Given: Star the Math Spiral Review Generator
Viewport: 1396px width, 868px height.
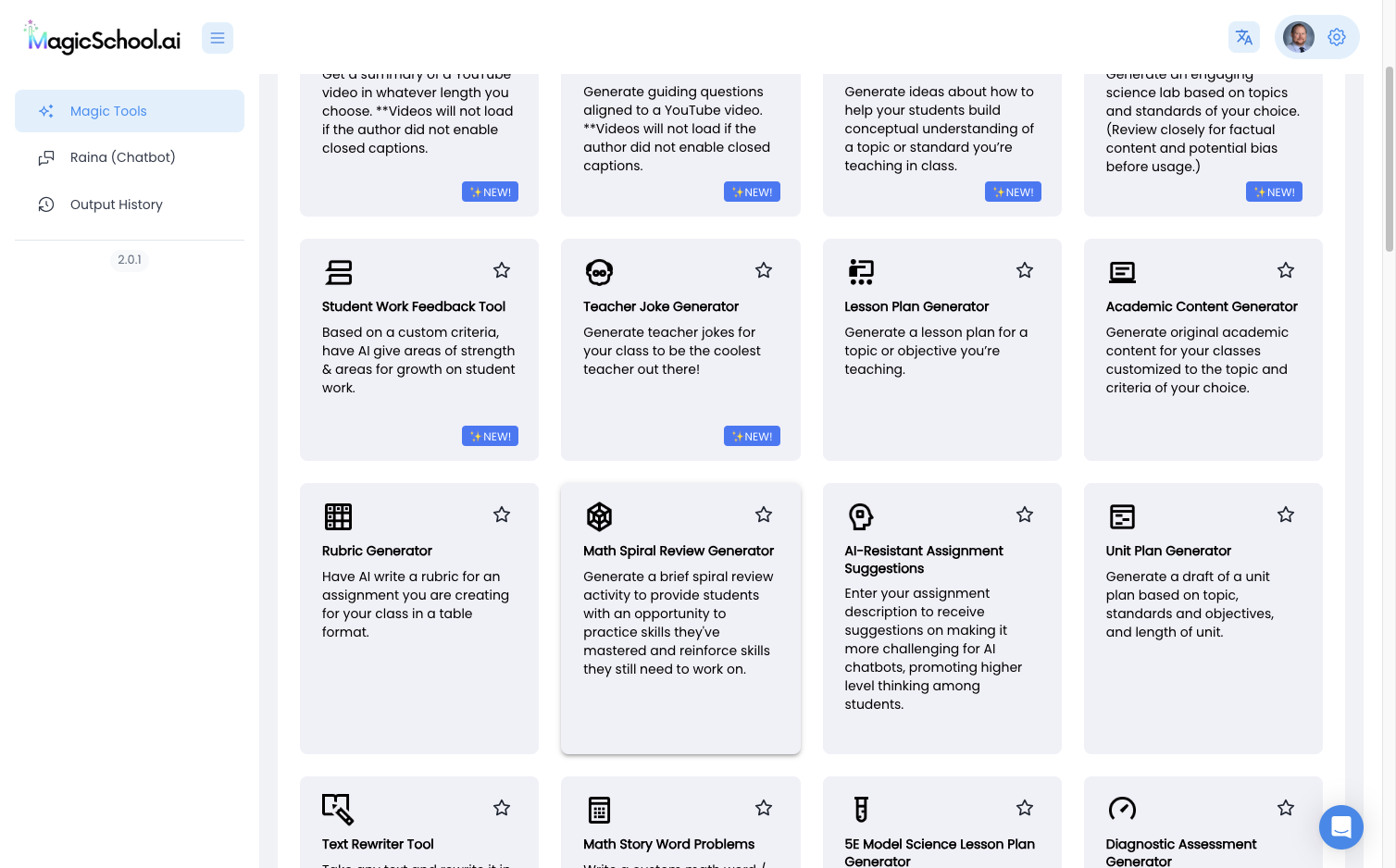Looking at the screenshot, I should coord(764,515).
